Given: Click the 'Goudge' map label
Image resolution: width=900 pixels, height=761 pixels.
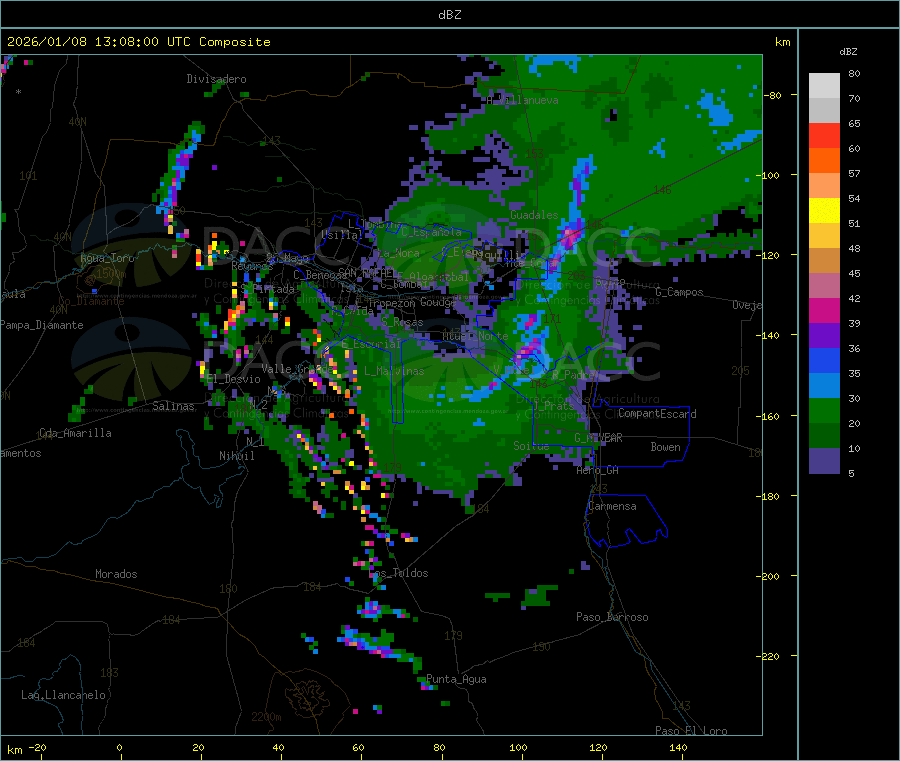Looking at the screenshot, I should [x=438, y=302].
